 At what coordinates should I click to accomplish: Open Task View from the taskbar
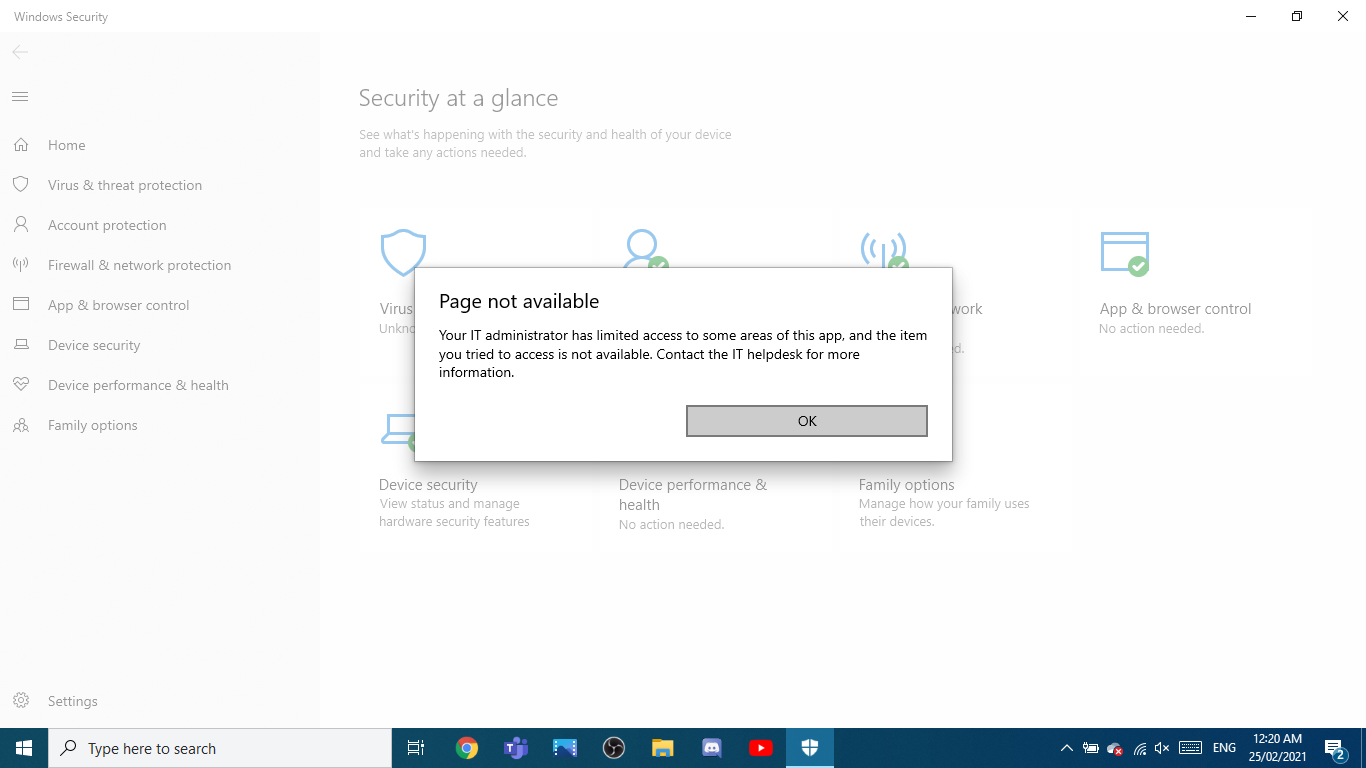click(x=416, y=748)
